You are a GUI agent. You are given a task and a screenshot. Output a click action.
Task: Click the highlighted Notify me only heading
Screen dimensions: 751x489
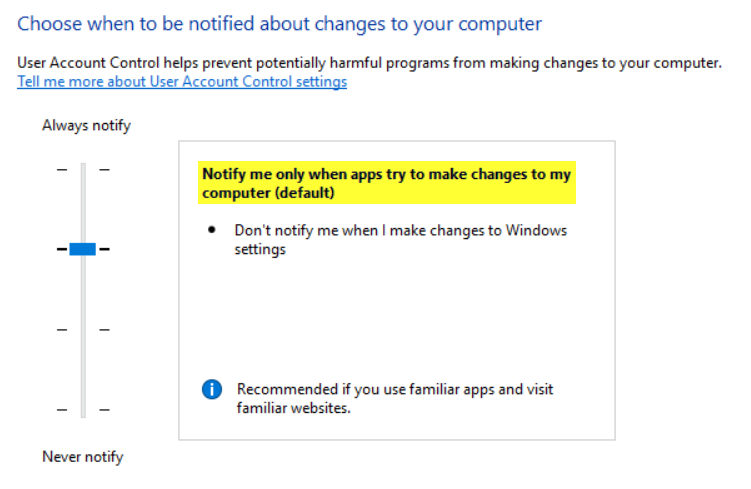(x=387, y=183)
